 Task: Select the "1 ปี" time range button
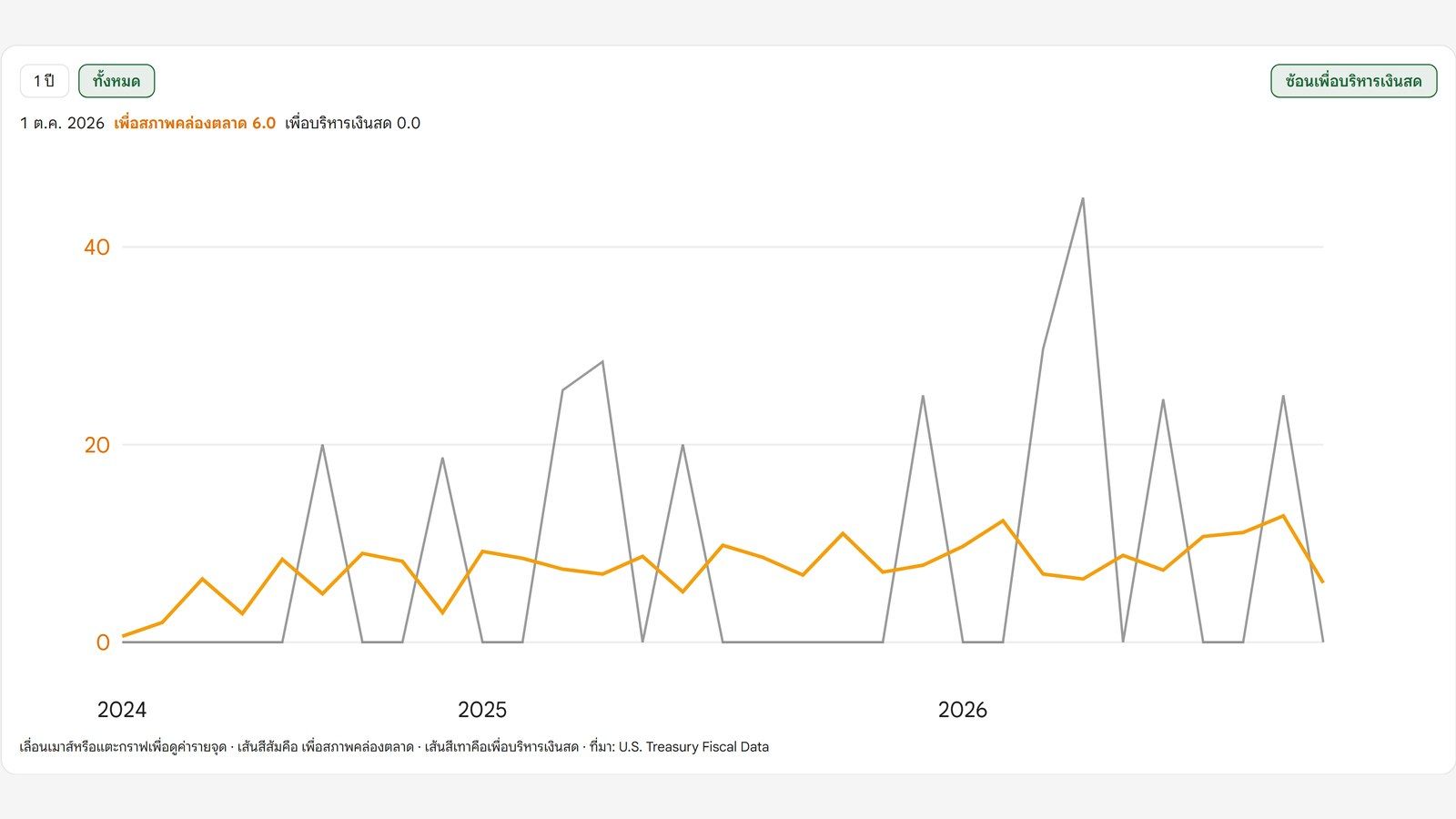coord(44,81)
